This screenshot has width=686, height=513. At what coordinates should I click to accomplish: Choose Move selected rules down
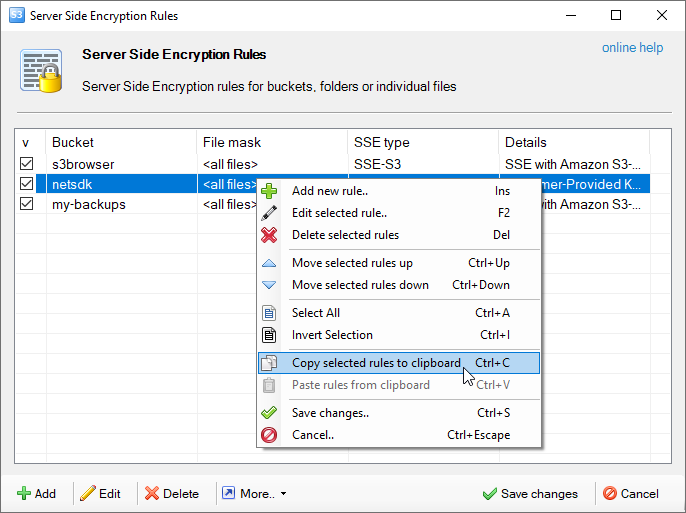pos(399,285)
